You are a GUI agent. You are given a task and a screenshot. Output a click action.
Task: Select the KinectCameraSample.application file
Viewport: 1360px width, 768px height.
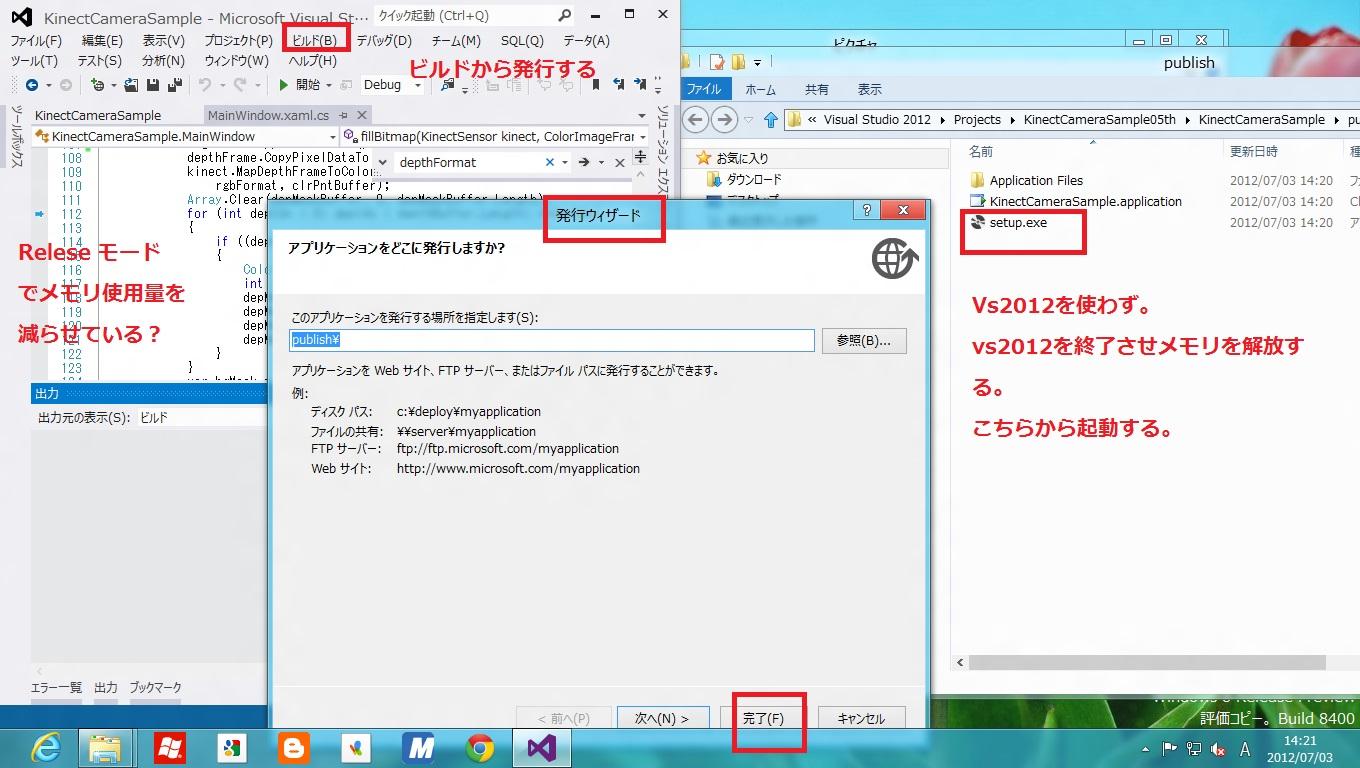click(1085, 202)
